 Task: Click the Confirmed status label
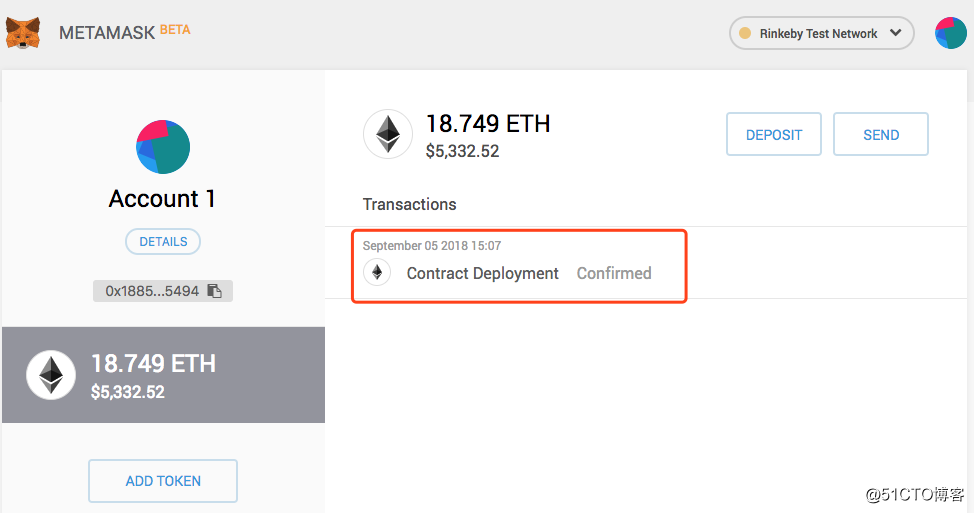point(614,273)
